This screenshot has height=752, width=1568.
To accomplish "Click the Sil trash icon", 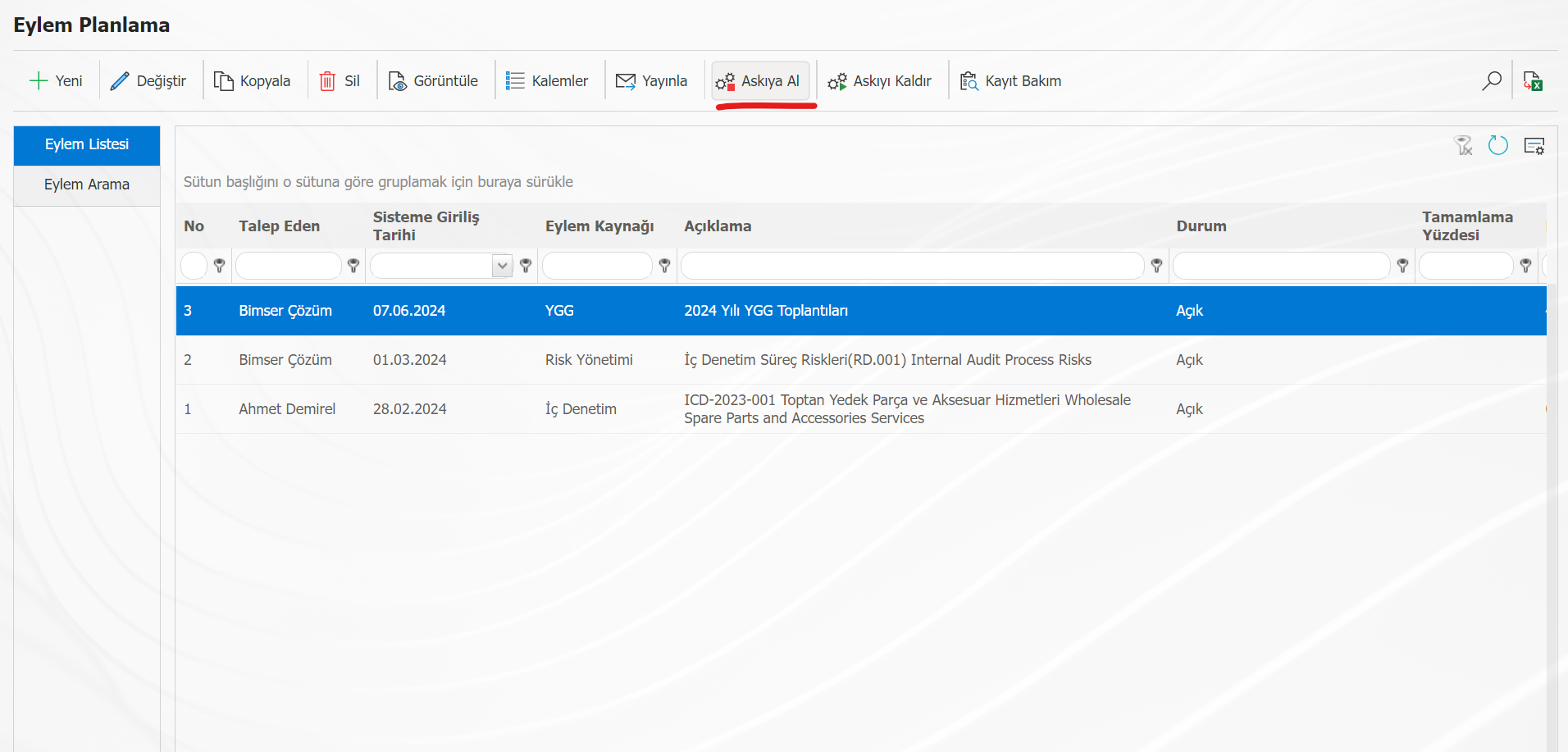I will click(327, 80).
